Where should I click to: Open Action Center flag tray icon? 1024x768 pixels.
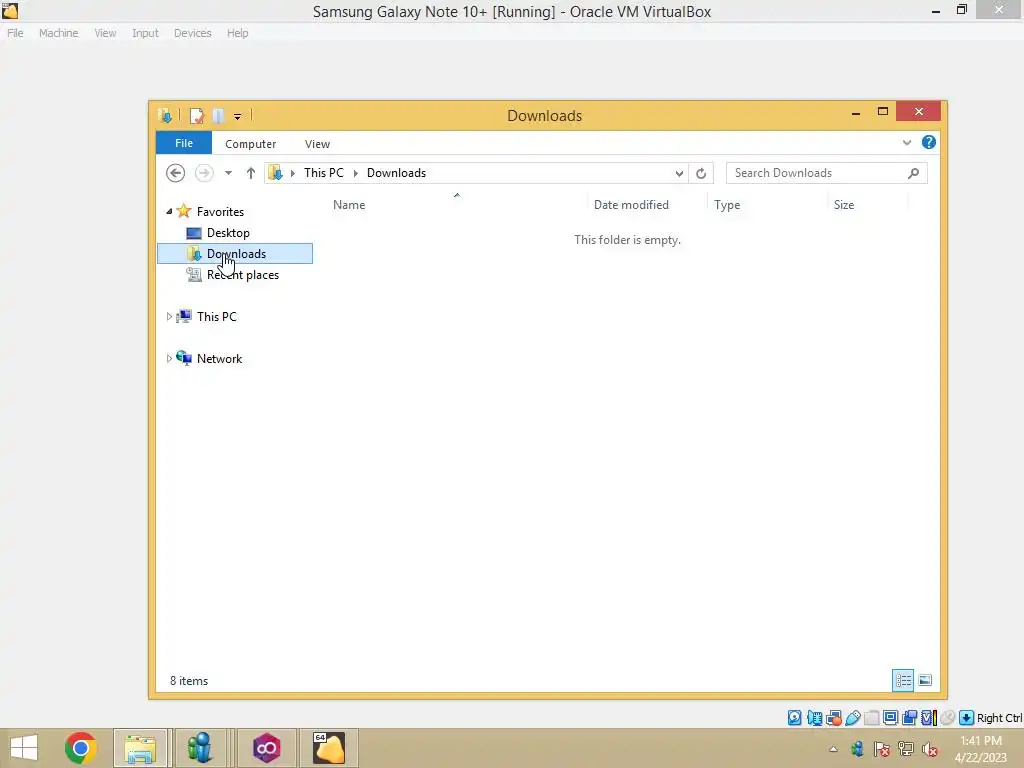(x=881, y=749)
